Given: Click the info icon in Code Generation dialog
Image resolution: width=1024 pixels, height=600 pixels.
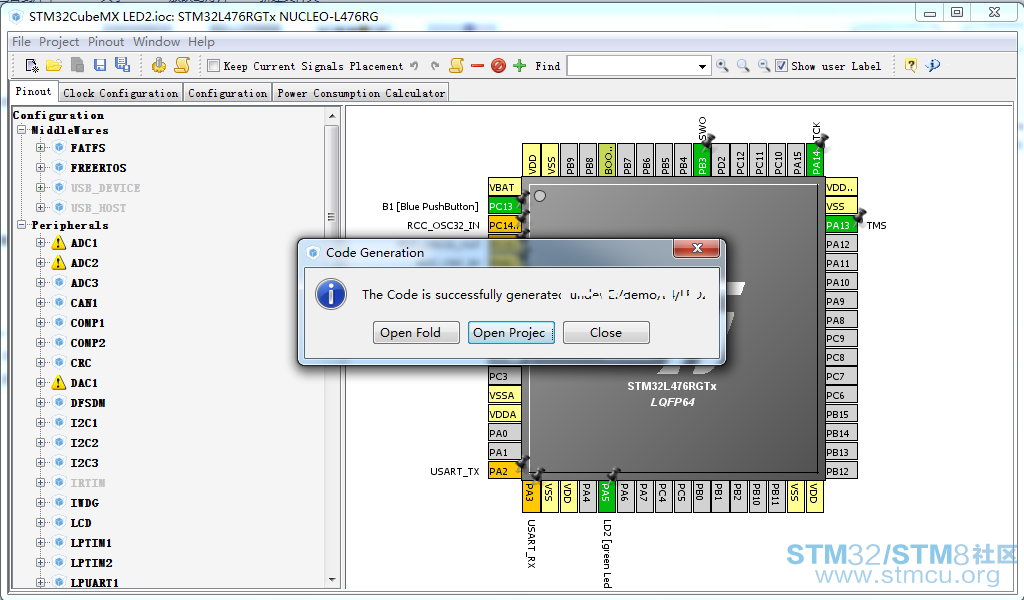Looking at the screenshot, I should (x=331, y=294).
